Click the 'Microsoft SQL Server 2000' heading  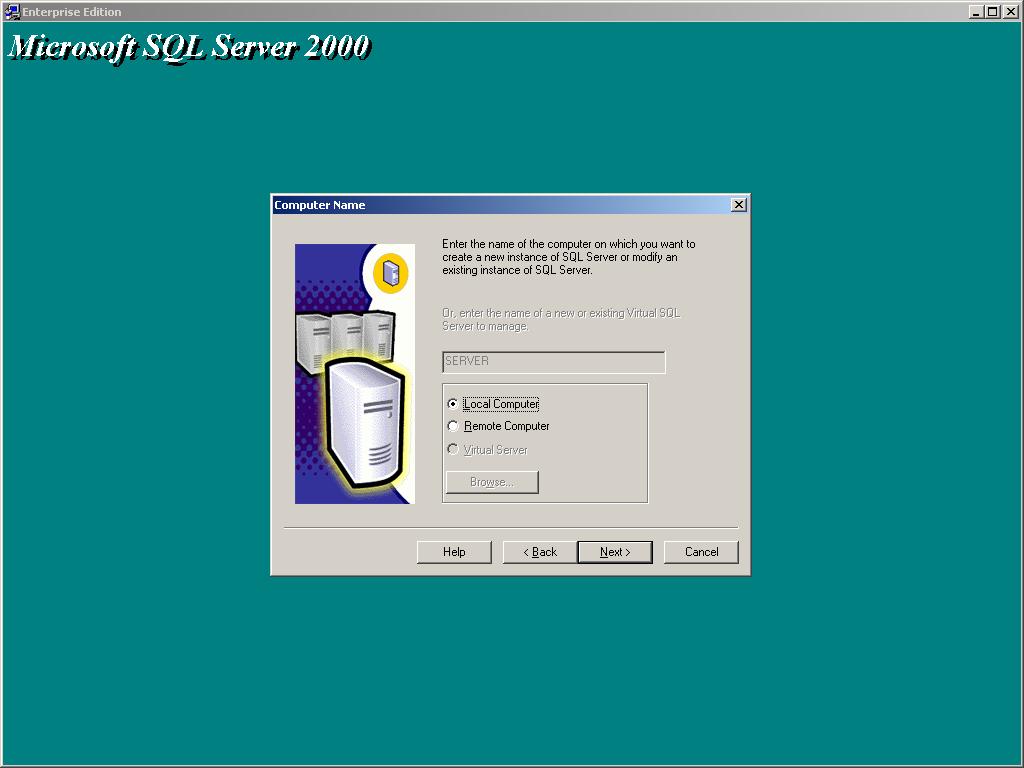tap(189, 47)
